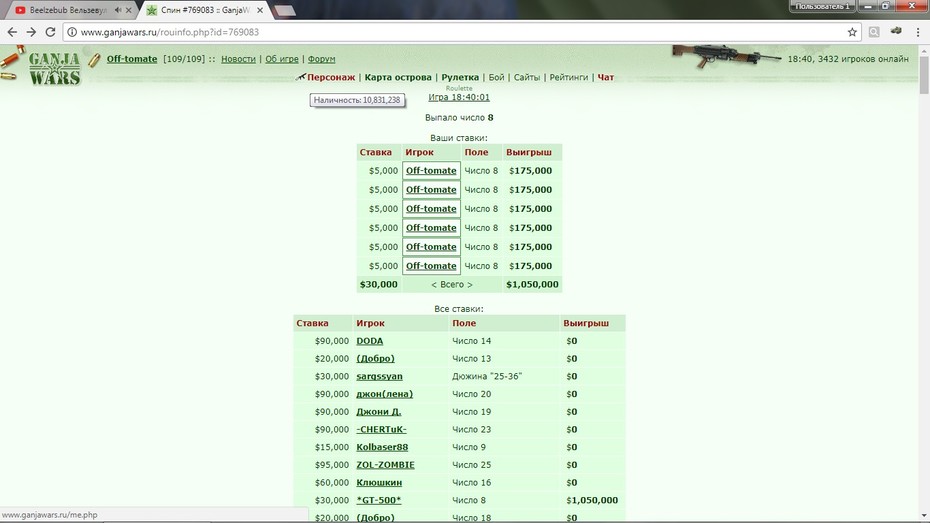Click the $1,050,000 total winnings cell
The image size is (930, 523).
pyautogui.click(x=532, y=285)
